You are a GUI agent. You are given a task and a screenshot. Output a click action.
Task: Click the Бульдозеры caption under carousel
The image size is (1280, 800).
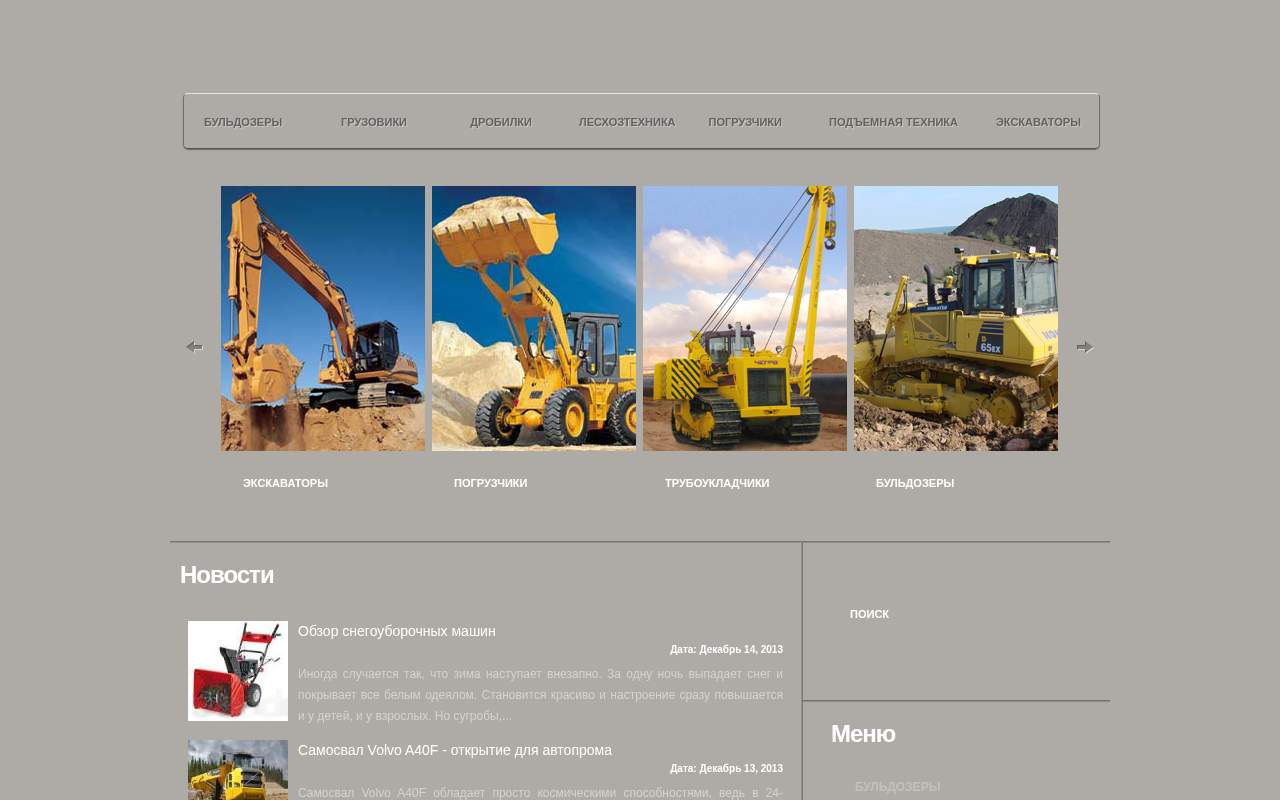point(915,483)
